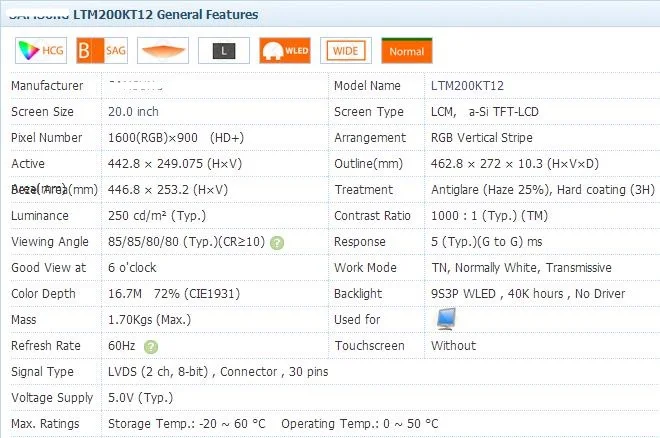Image resolution: width=660 pixels, height=438 pixels.
Task: Click the Screen Size label
Action: pos(43,112)
